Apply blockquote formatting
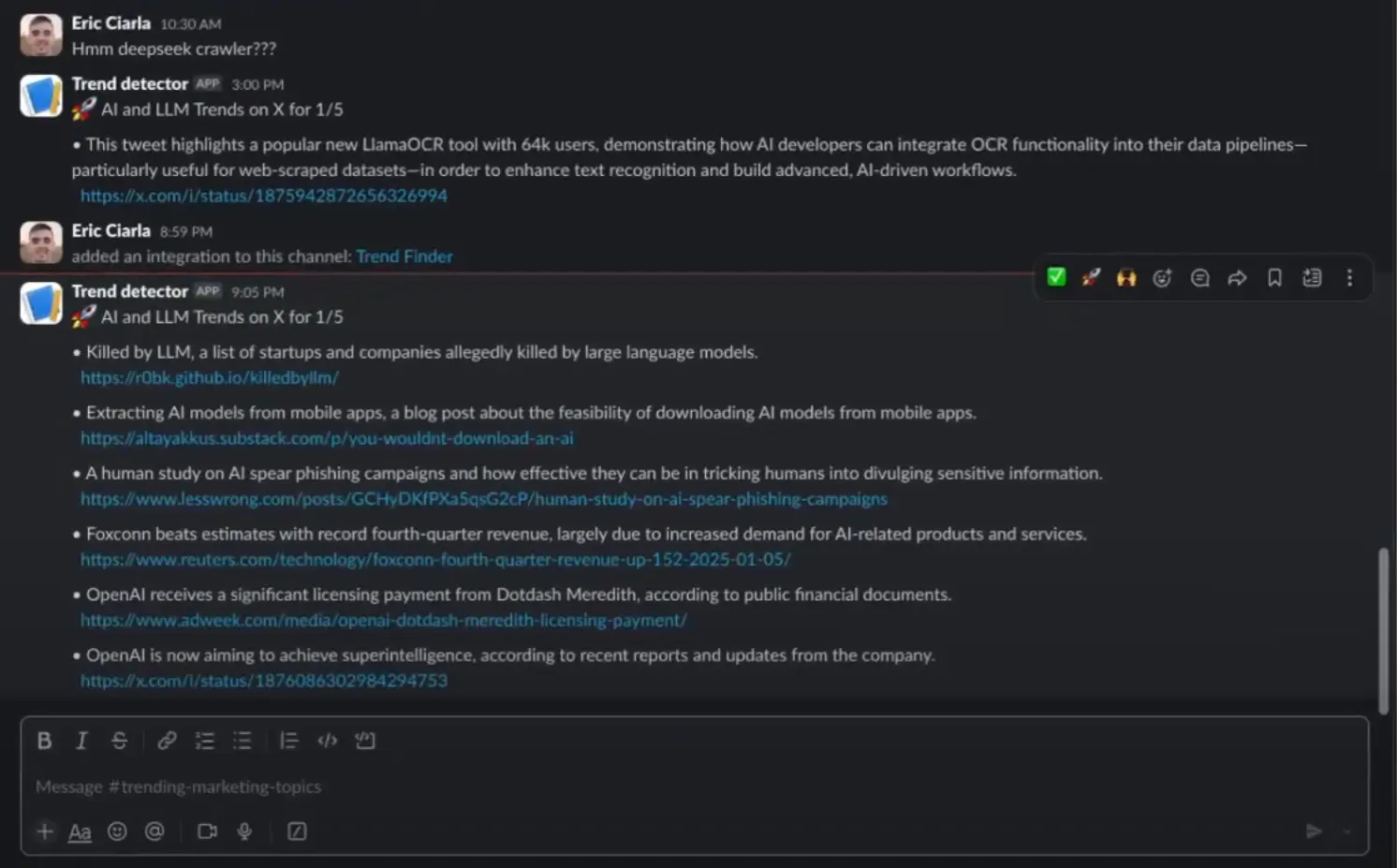The image size is (1397, 868). tap(288, 740)
